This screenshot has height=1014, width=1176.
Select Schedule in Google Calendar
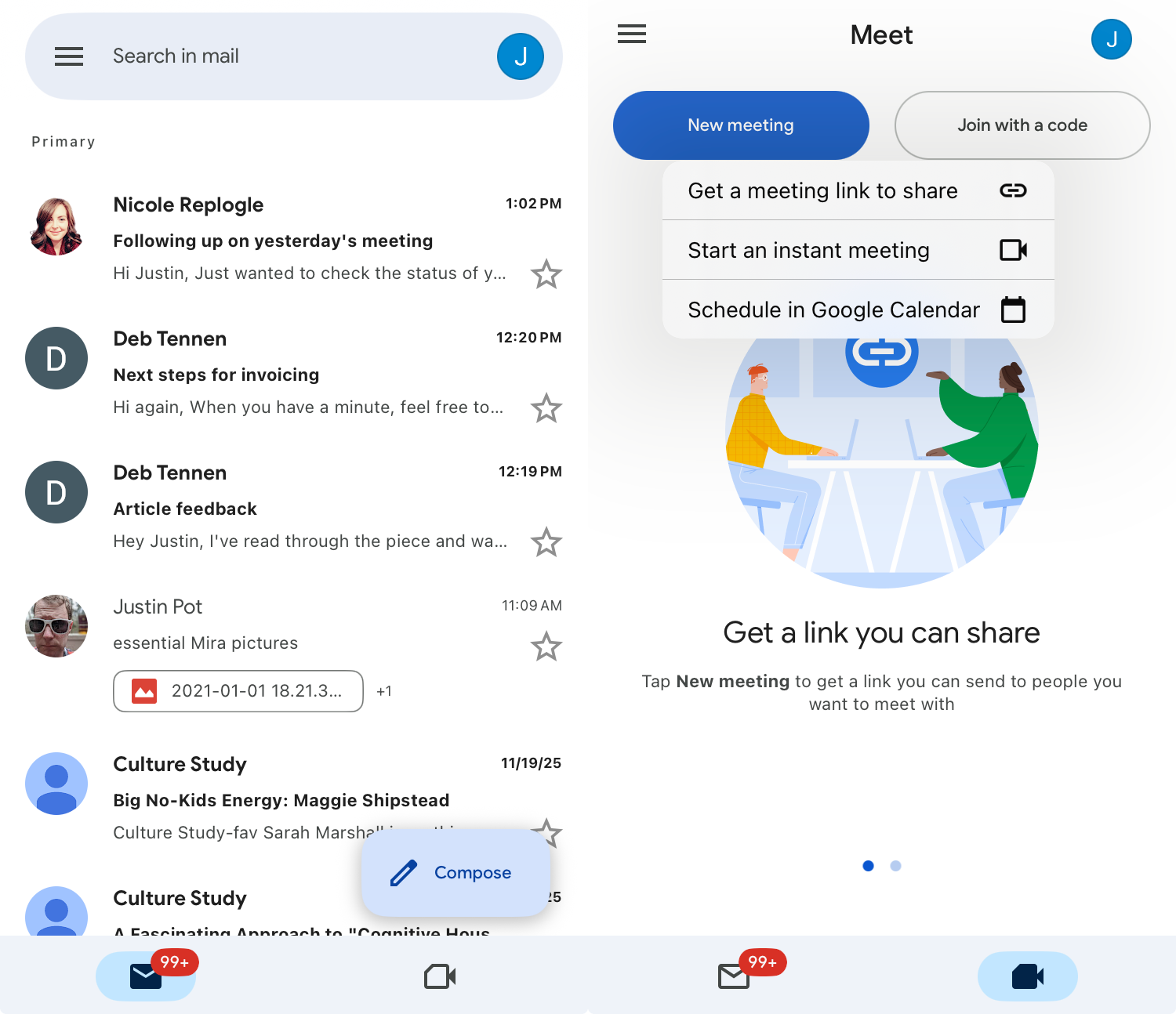coord(833,310)
